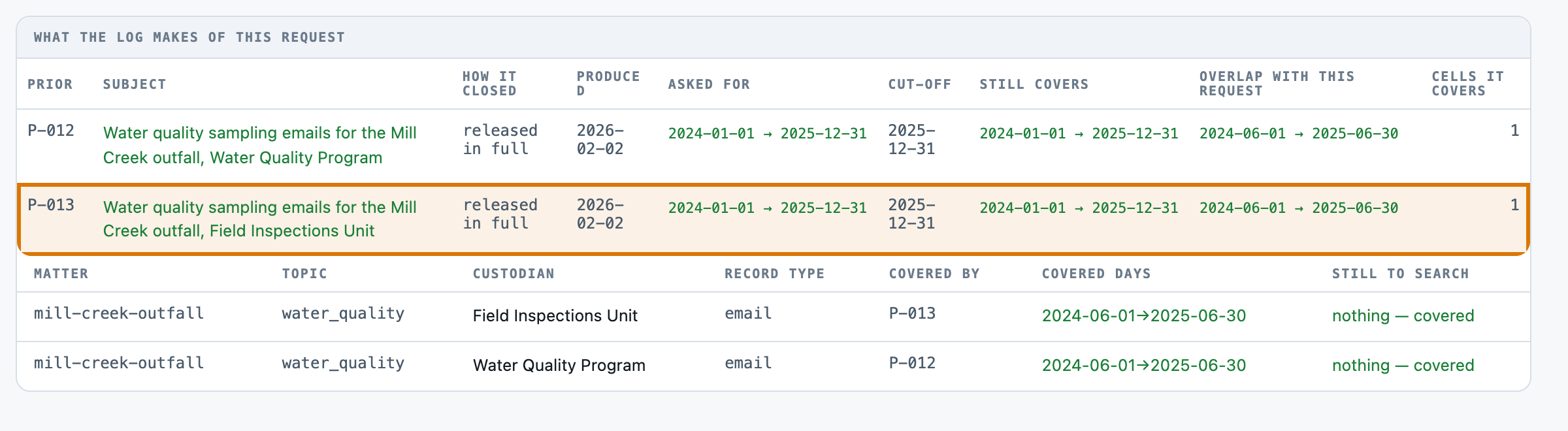Viewport: 1568px width, 431px height.
Task: Open the Field Inspections Unit subject link
Action: 260,219
